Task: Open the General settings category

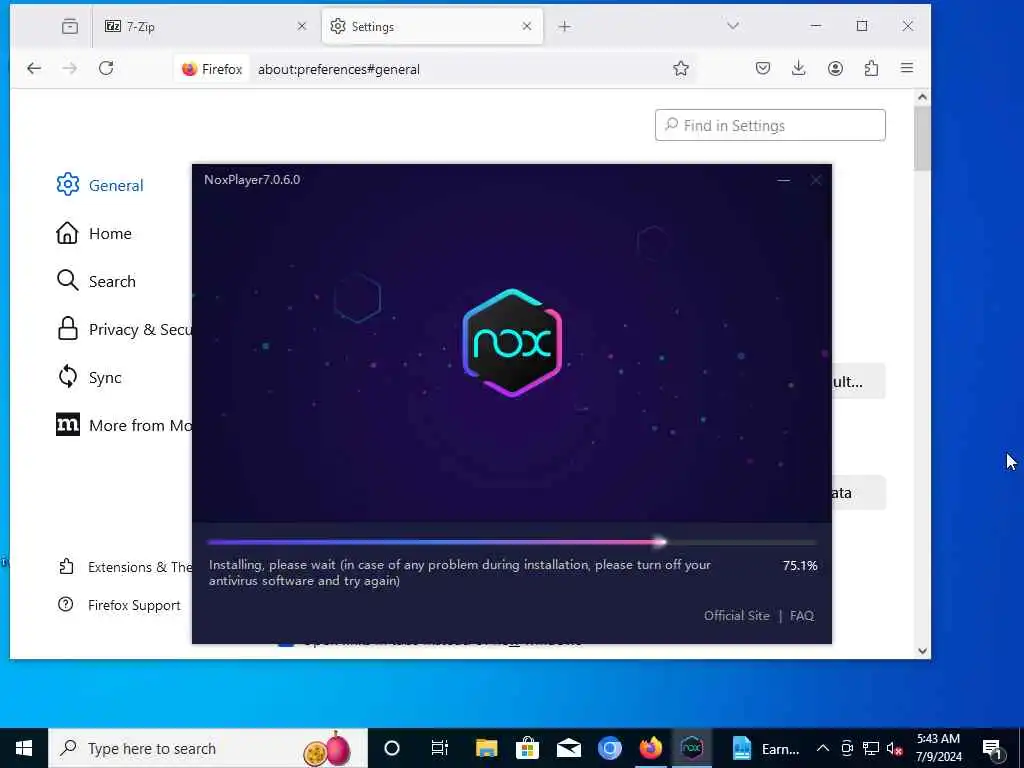Action: (100, 185)
